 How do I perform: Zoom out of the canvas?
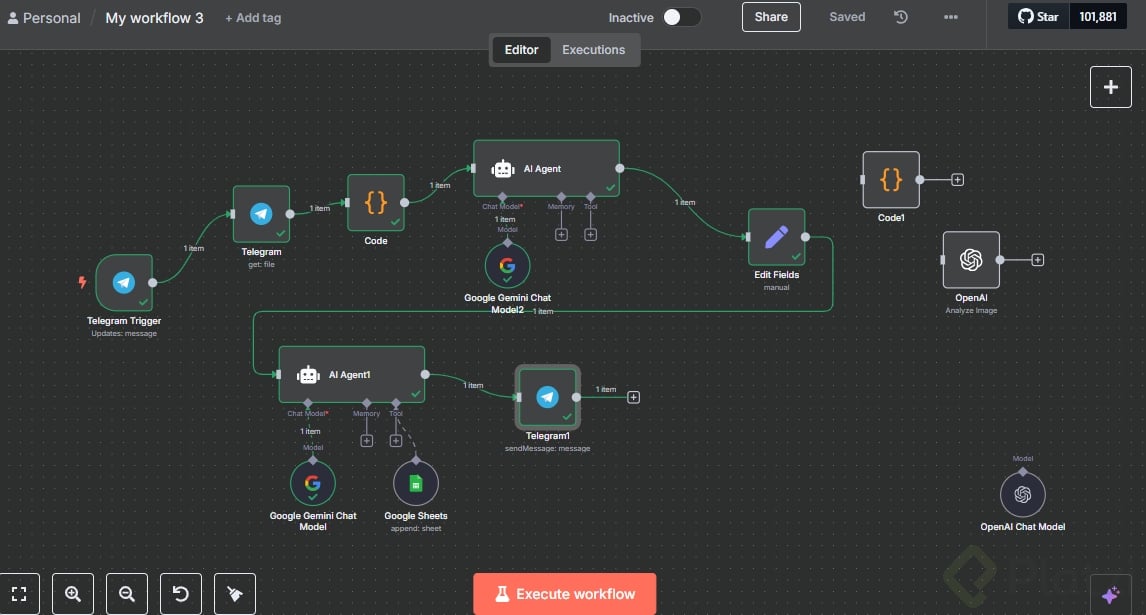[x=126, y=594]
